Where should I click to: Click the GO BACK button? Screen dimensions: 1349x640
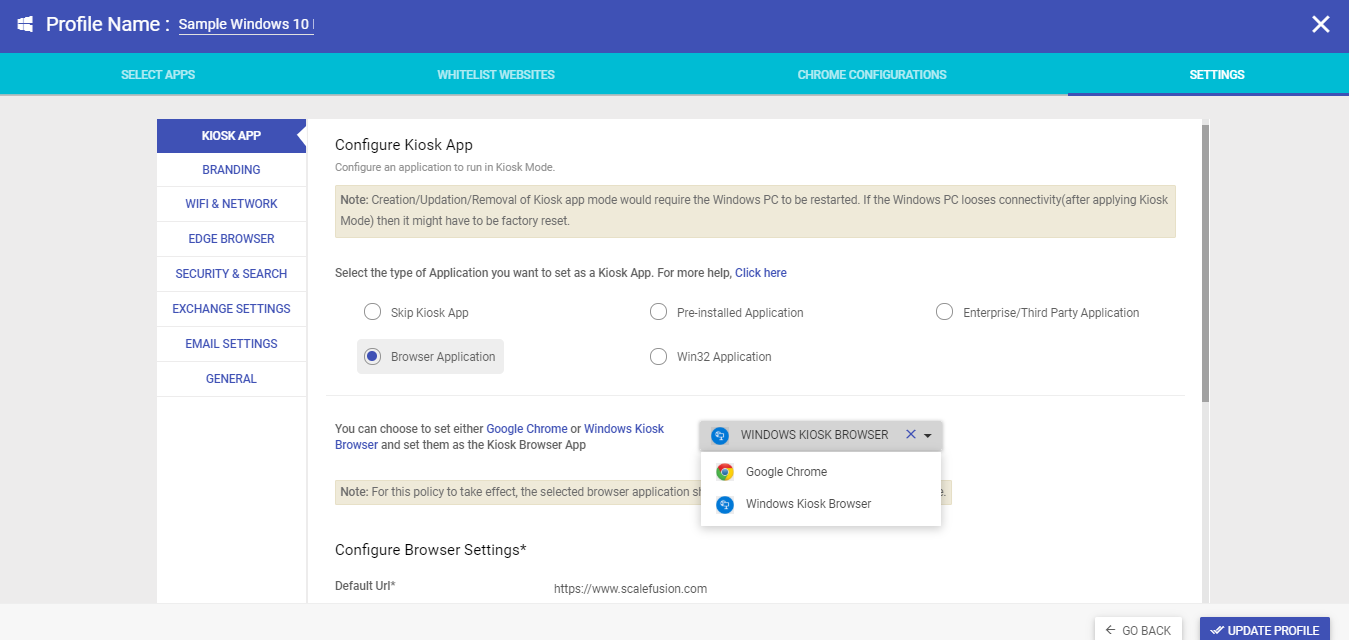[1138, 630]
